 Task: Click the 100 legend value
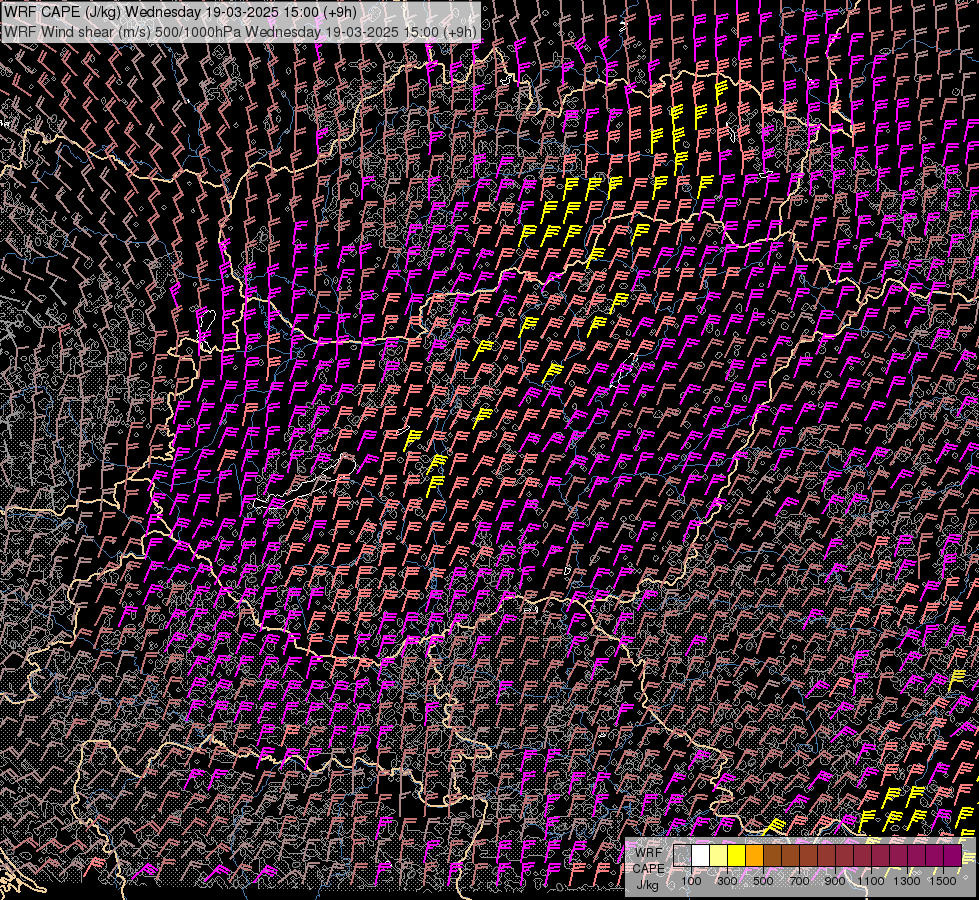[x=691, y=881]
